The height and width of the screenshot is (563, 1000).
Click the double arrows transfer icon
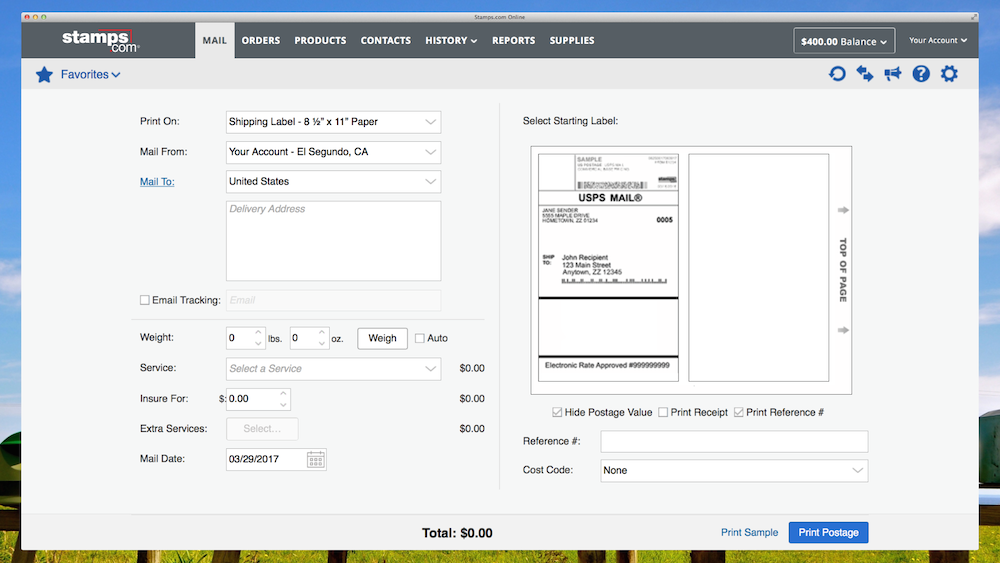pos(865,74)
